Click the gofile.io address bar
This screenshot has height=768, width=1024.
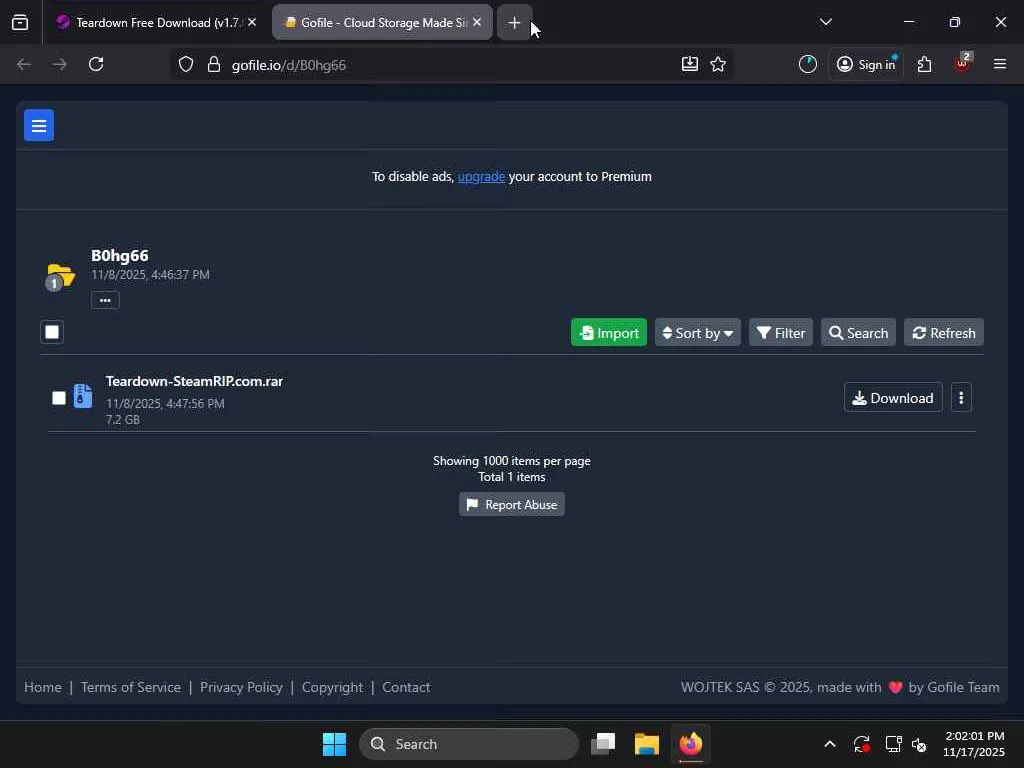tap(451, 65)
